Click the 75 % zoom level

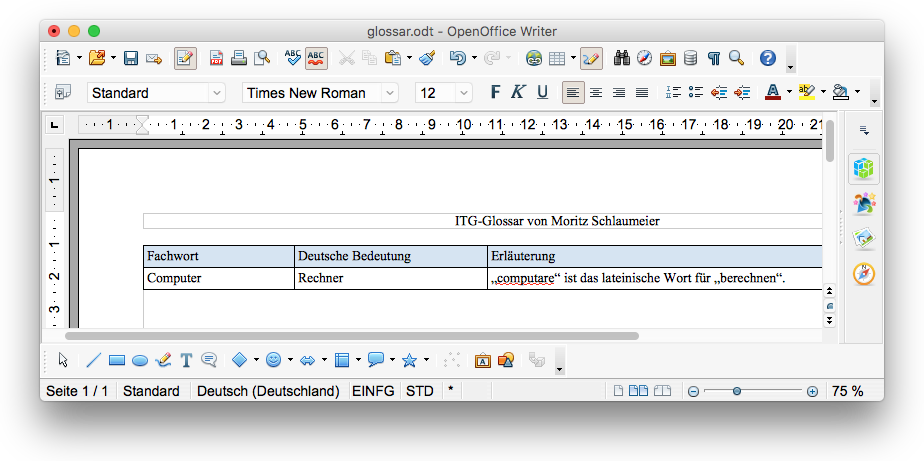[847, 391]
